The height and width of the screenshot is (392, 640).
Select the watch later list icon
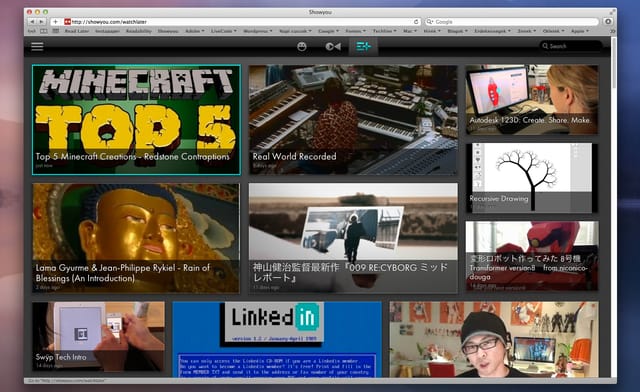(363, 47)
